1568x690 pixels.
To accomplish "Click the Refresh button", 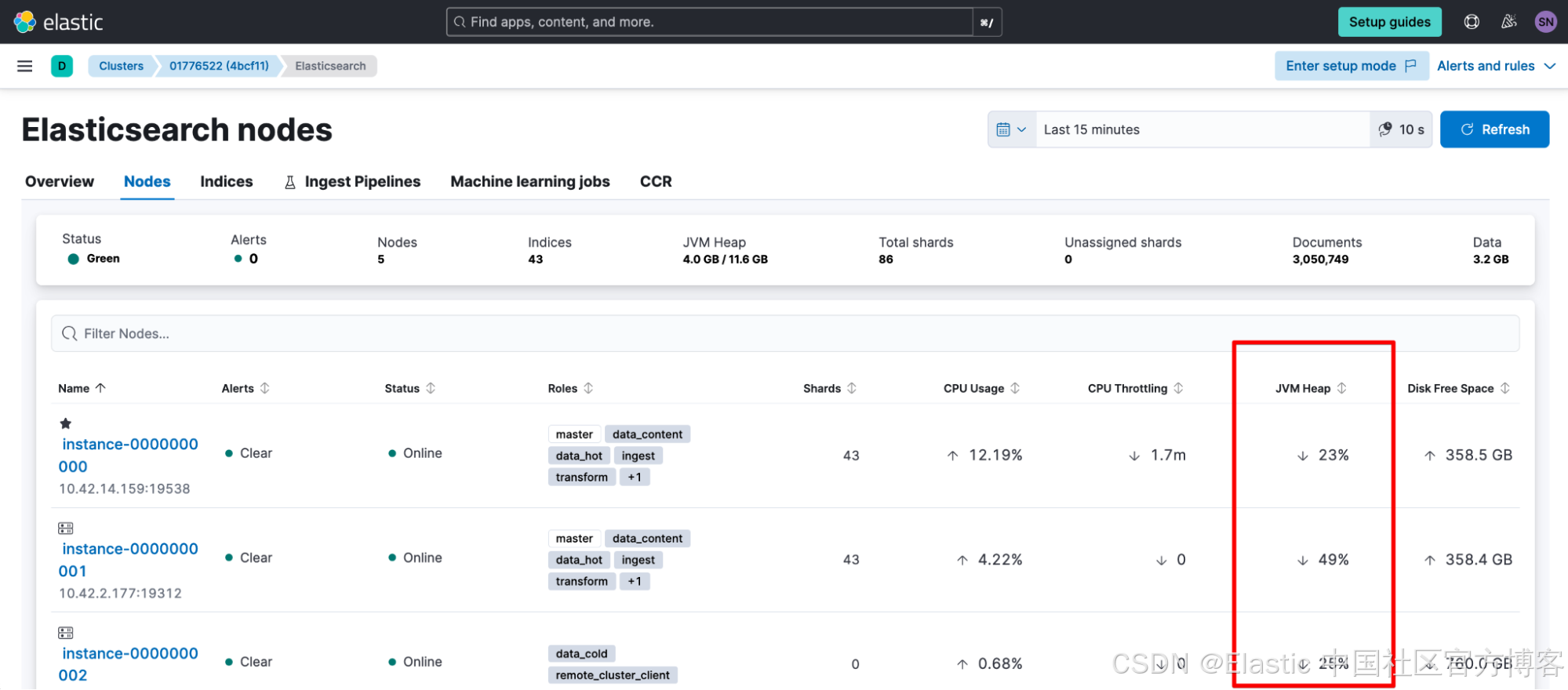I will point(1494,129).
